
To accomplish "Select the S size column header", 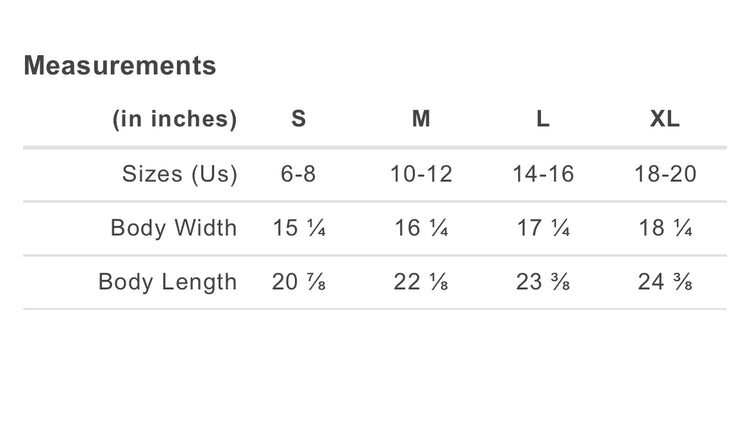I will coord(299,120).
